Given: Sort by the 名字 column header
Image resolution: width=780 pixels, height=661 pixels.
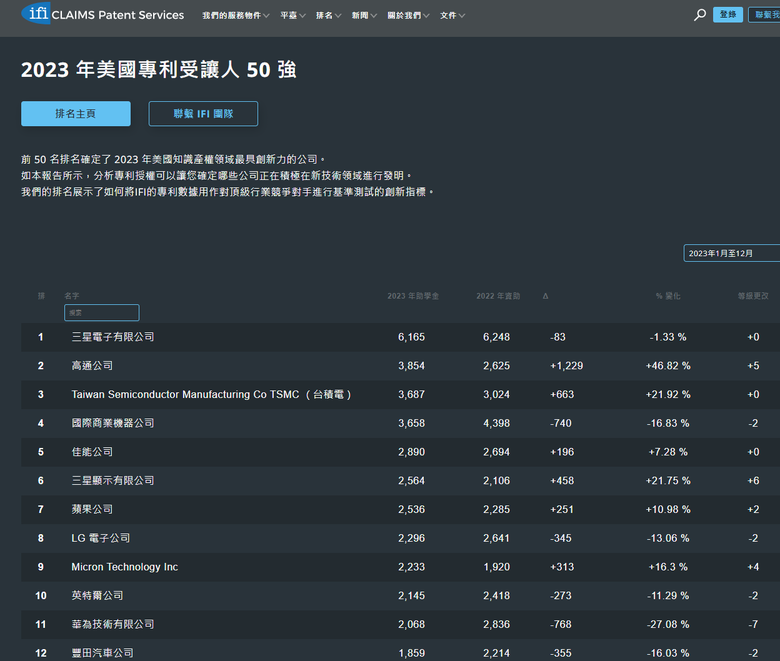Looking at the screenshot, I should point(72,295).
